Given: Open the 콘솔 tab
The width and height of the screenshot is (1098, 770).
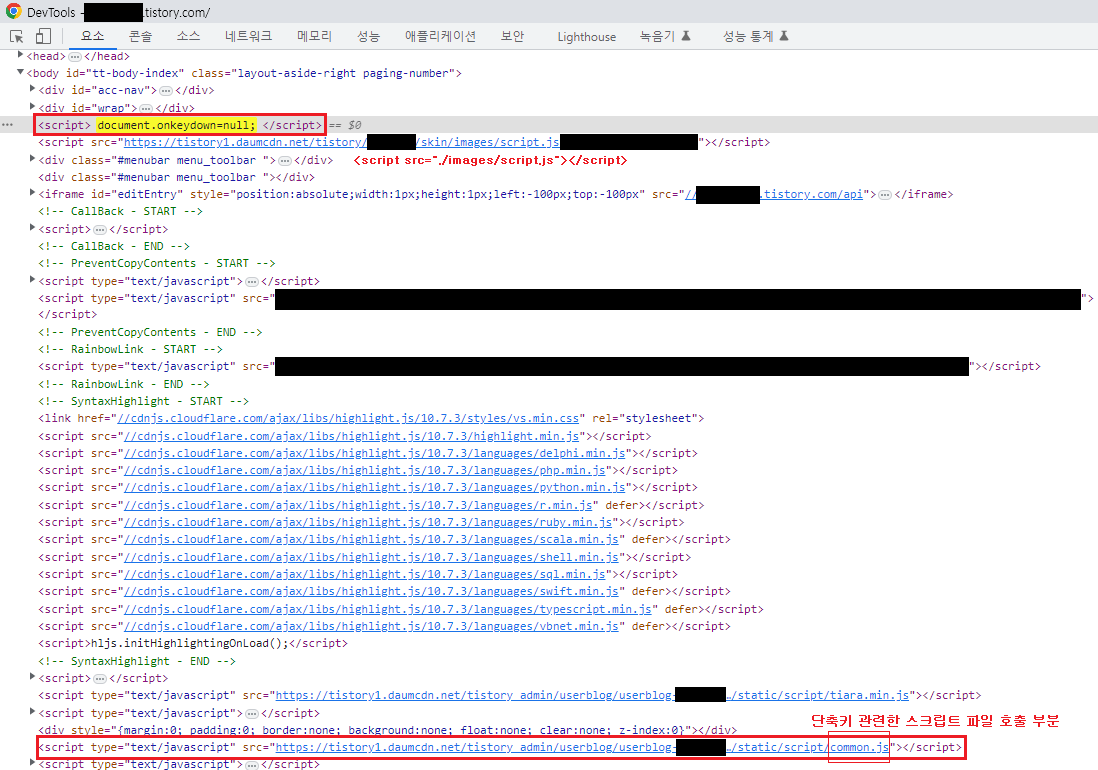Looking at the screenshot, I should pos(140,36).
